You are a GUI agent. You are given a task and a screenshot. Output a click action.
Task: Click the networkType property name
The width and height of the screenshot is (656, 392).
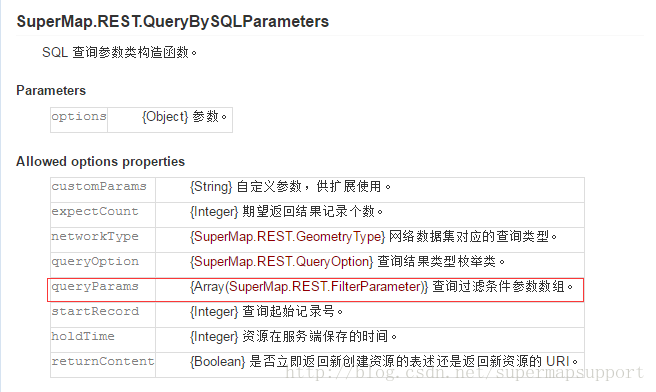point(95,237)
